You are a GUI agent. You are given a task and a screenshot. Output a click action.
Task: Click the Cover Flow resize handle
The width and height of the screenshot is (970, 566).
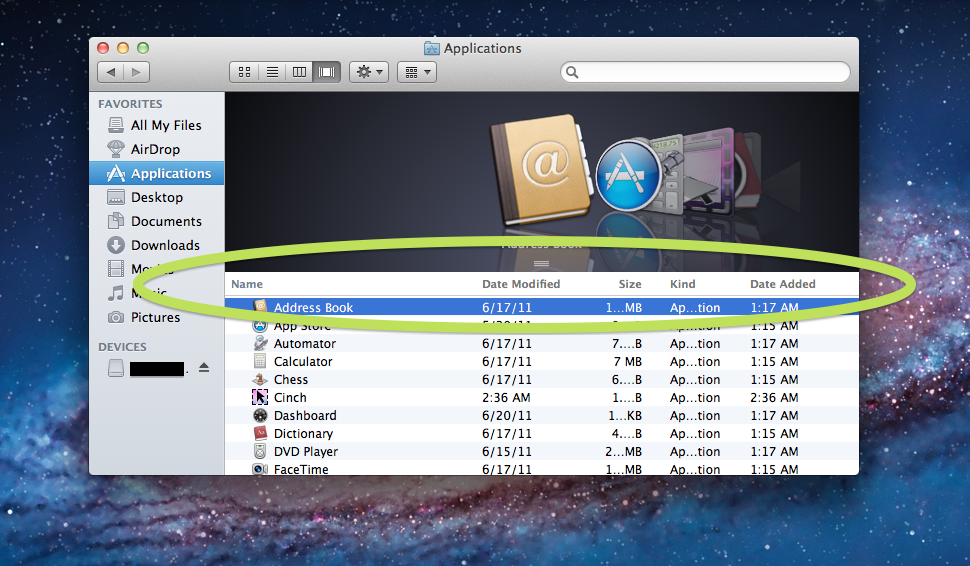pos(541,264)
